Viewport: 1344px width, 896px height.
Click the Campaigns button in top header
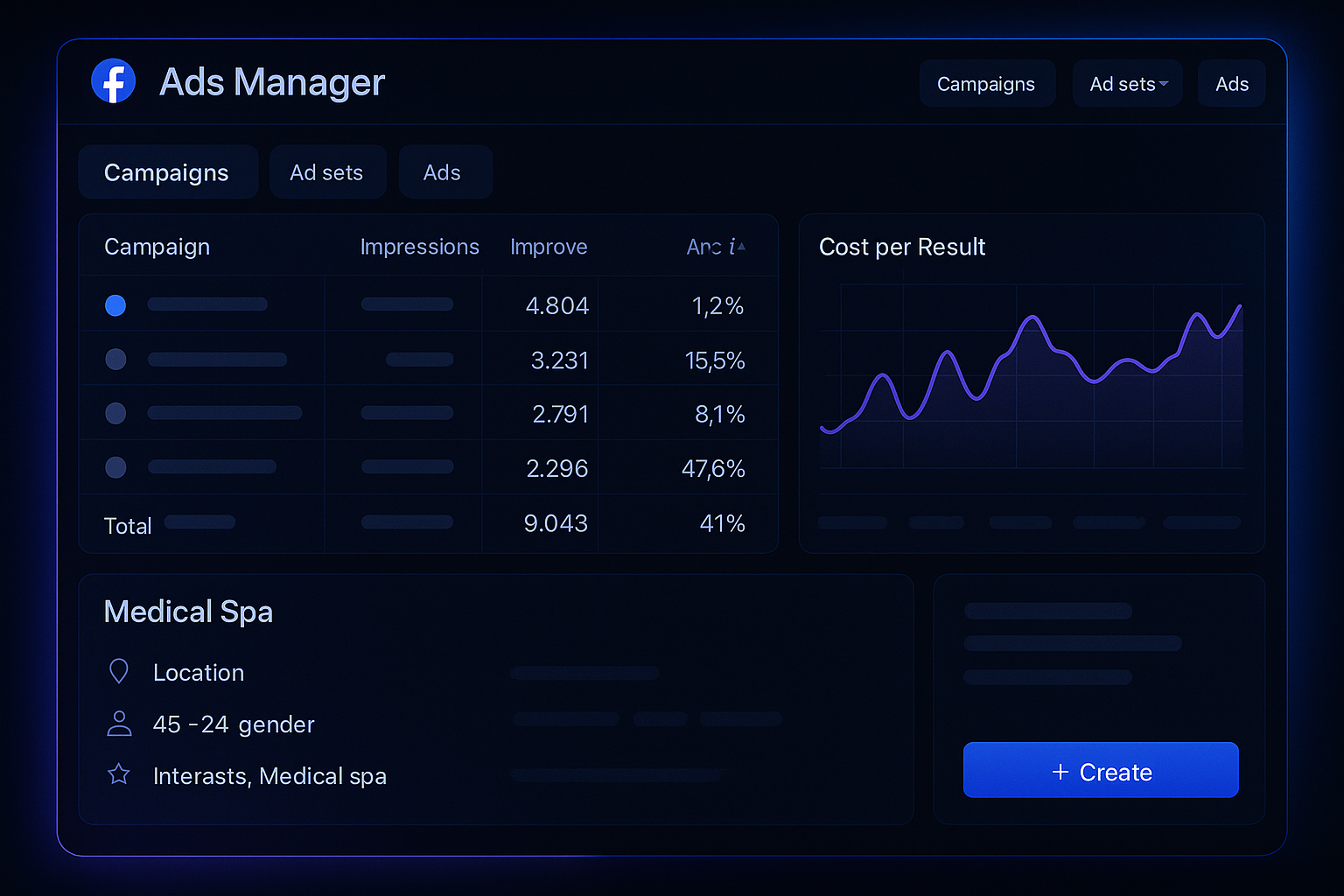tap(986, 84)
